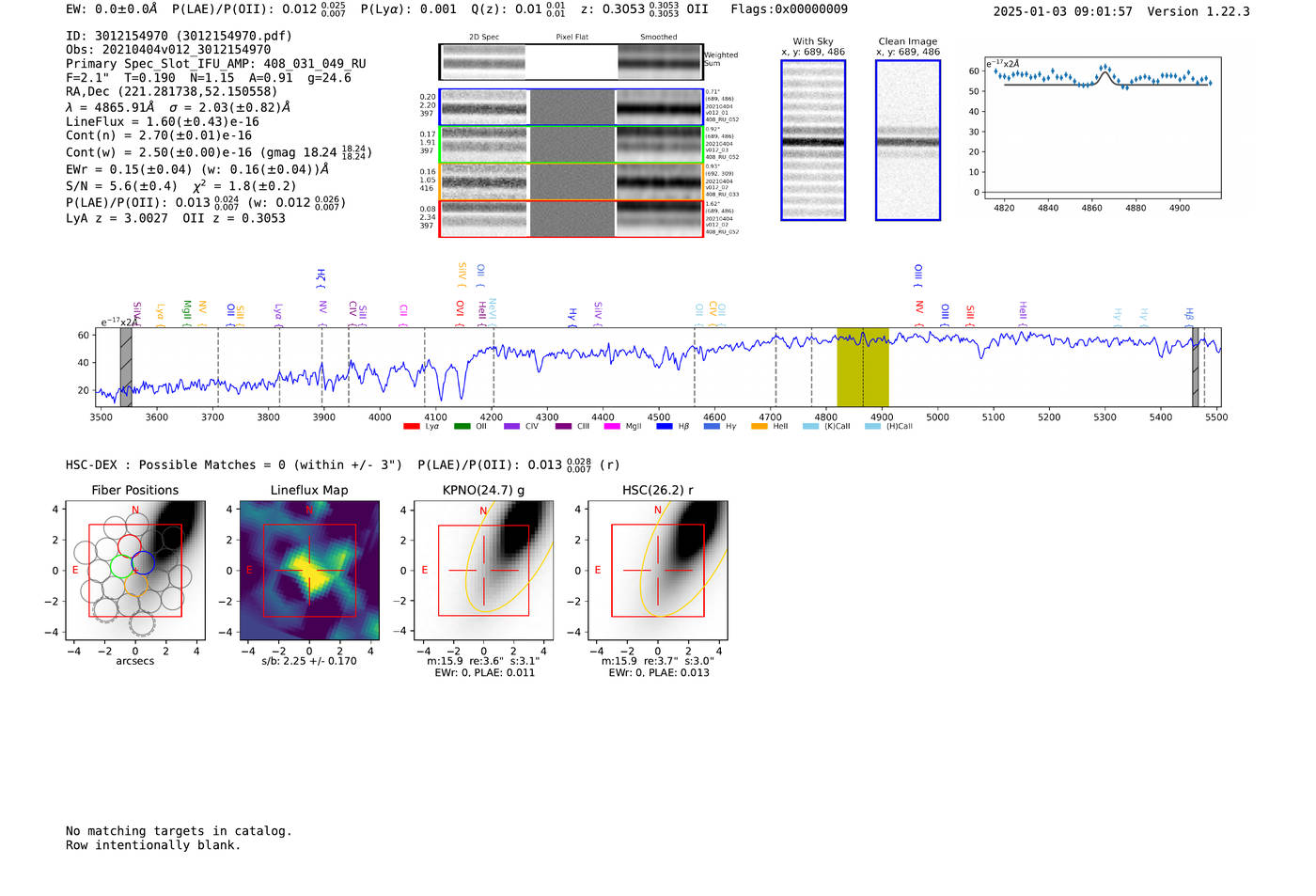Image resolution: width=1316 pixels, height=896 pixels.
Task: Open the HSC(26.2) r cutout image
Action: (658, 571)
